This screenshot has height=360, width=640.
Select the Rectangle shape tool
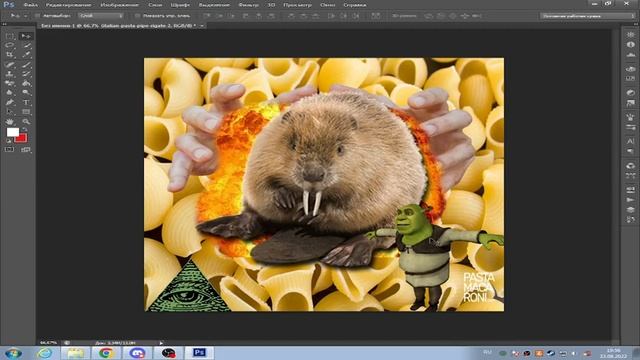[x=27, y=111]
